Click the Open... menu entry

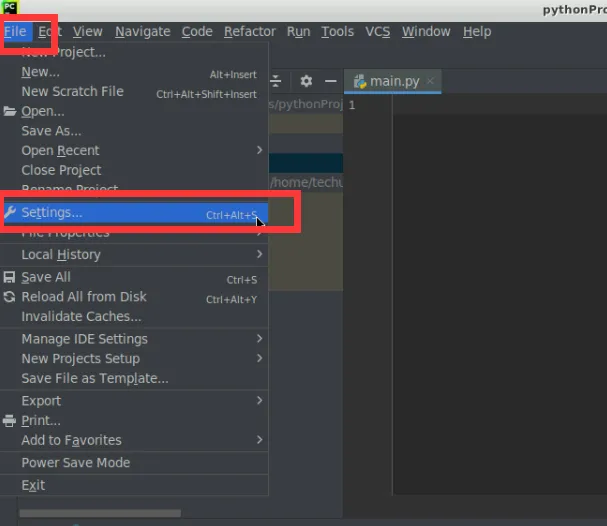tap(134, 111)
